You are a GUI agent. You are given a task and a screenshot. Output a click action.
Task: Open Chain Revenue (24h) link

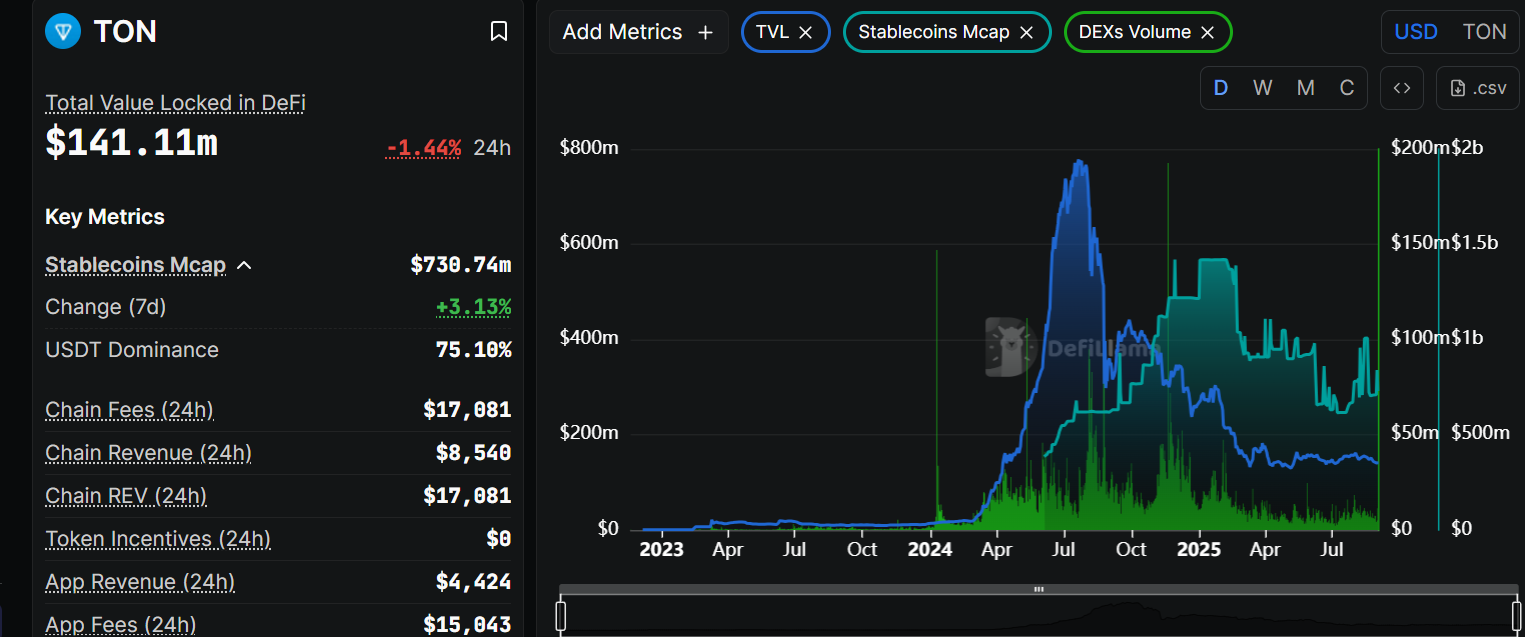click(148, 453)
